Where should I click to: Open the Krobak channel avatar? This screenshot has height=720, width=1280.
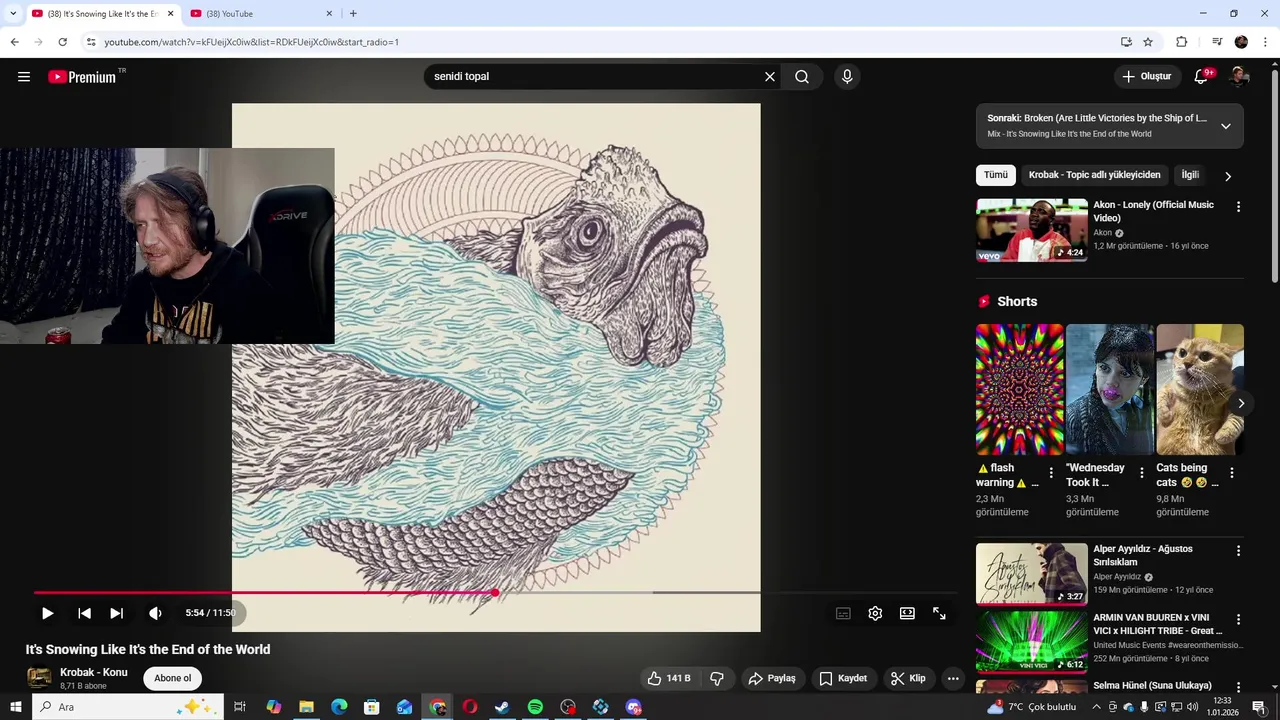(x=39, y=678)
